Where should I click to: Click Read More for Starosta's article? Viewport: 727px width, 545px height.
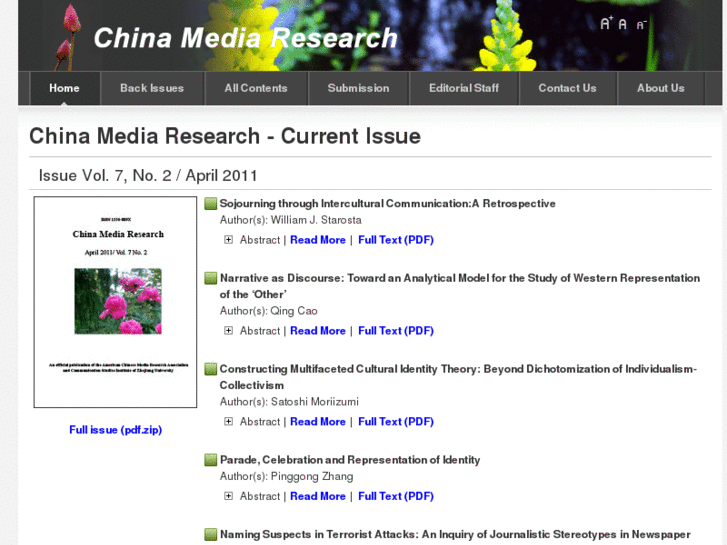click(318, 240)
